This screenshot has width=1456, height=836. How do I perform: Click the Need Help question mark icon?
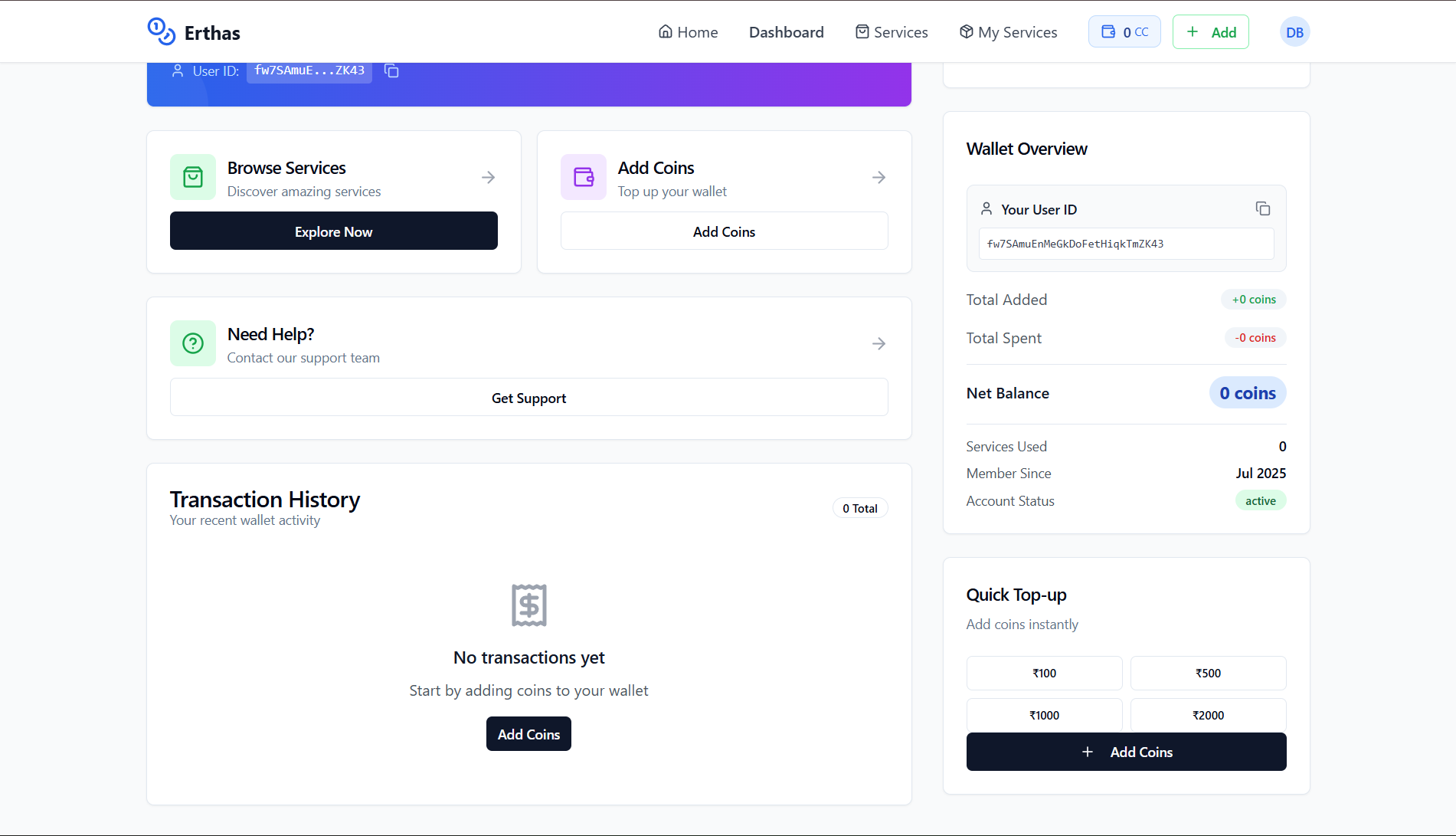[193, 343]
